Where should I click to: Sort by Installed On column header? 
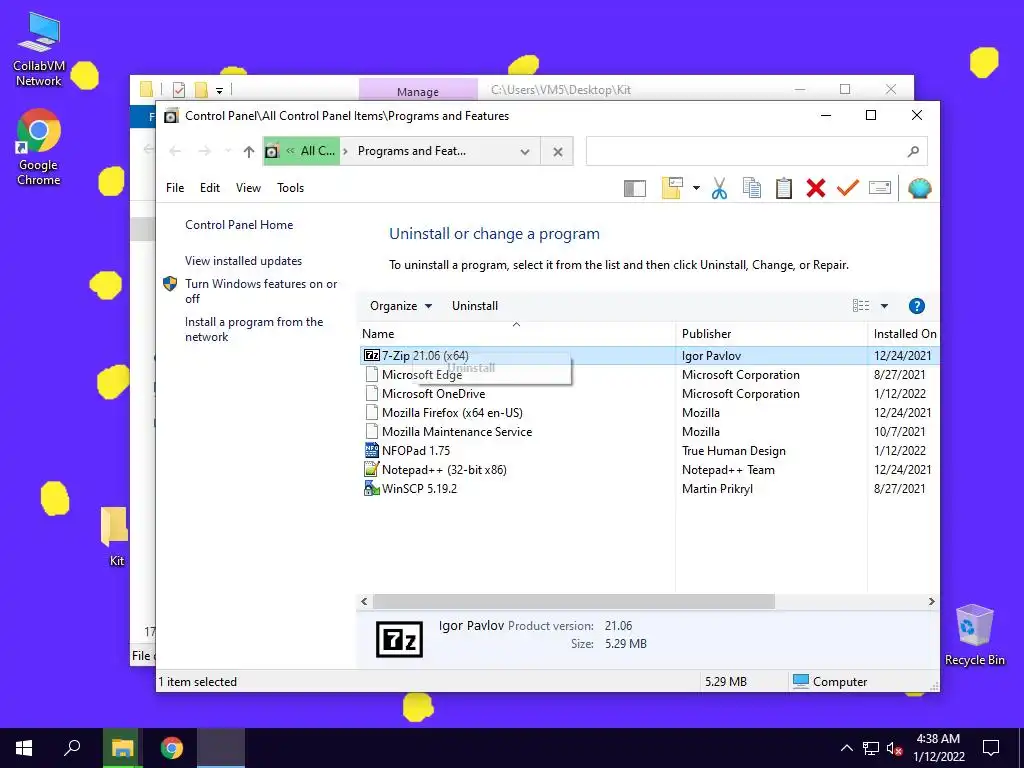904,334
